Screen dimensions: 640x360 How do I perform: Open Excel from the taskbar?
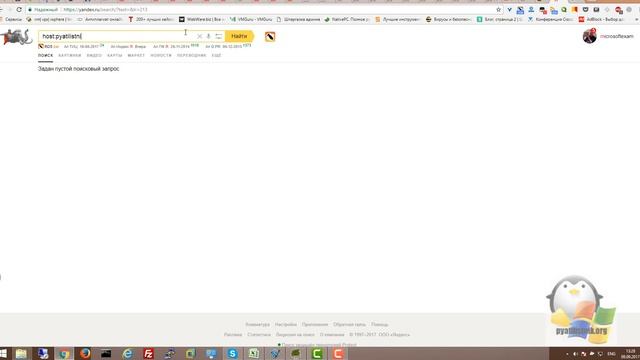pyautogui.click(x=254, y=353)
